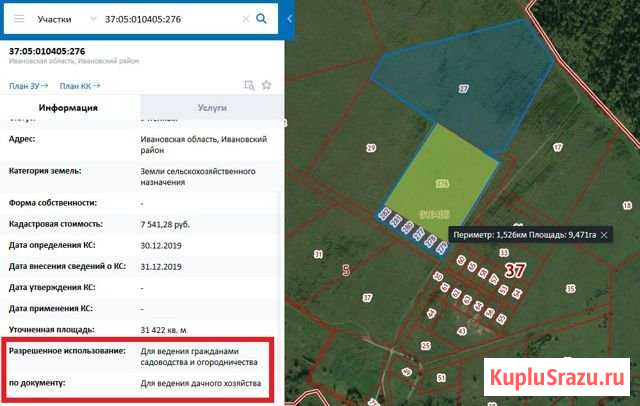Image resolution: width=640 pixels, height=406 pixels.
Task: Click the zoom-to-parcel icon
Action: coord(249,85)
